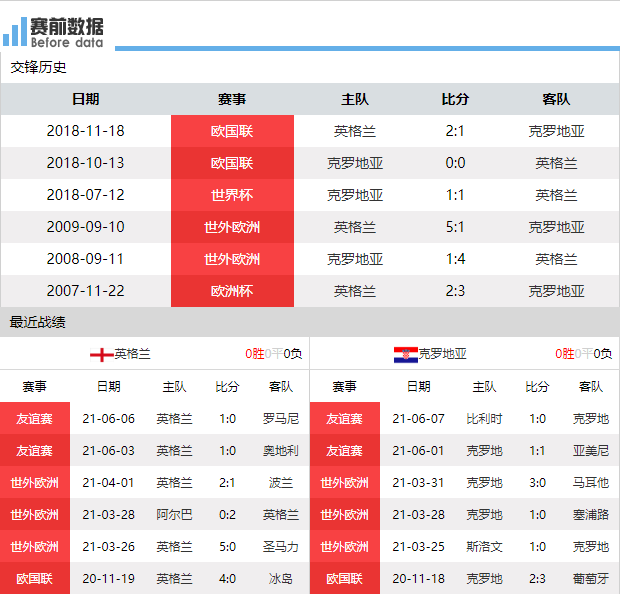Viewport: 620px width, 594px height.
Task: Click the 英格兰 team name beside England flag
Action: (132, 354)
